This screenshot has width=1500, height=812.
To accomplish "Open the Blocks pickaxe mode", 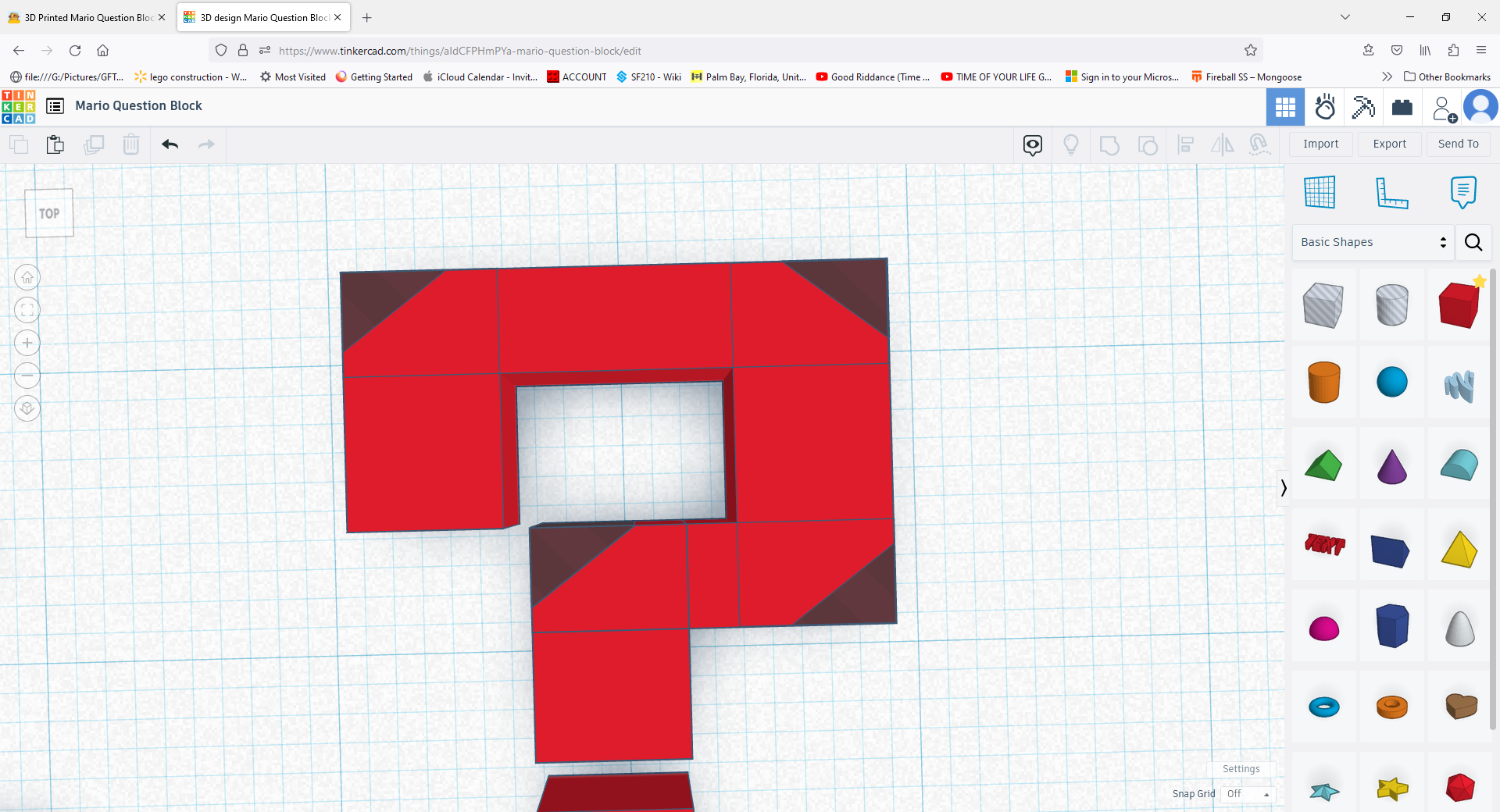I will (1363, 107).
